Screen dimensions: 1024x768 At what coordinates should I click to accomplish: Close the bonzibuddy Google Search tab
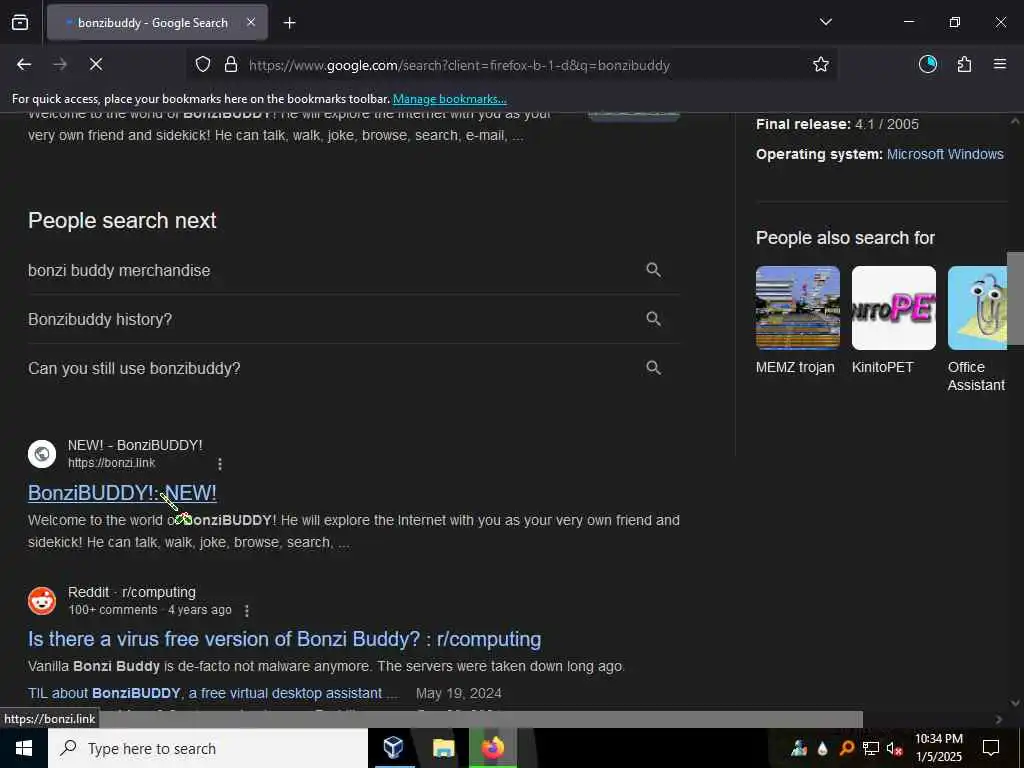pos(251,22)
